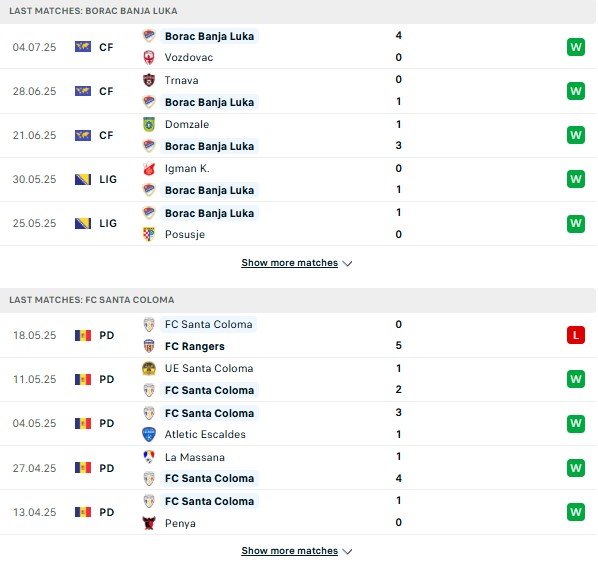Click the UE Santa Coloma crest
Screen dimensions: 598x567
pyautogui.click(x=149, y=368)
